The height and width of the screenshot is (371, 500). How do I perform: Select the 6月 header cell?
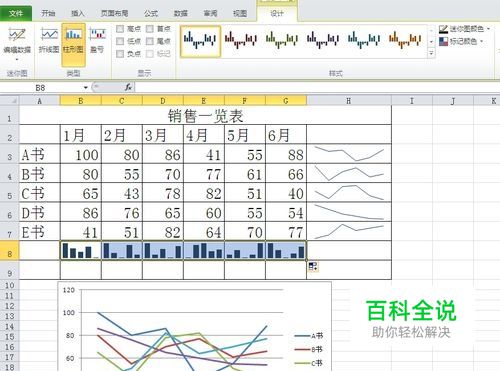[x=286, y=135]
